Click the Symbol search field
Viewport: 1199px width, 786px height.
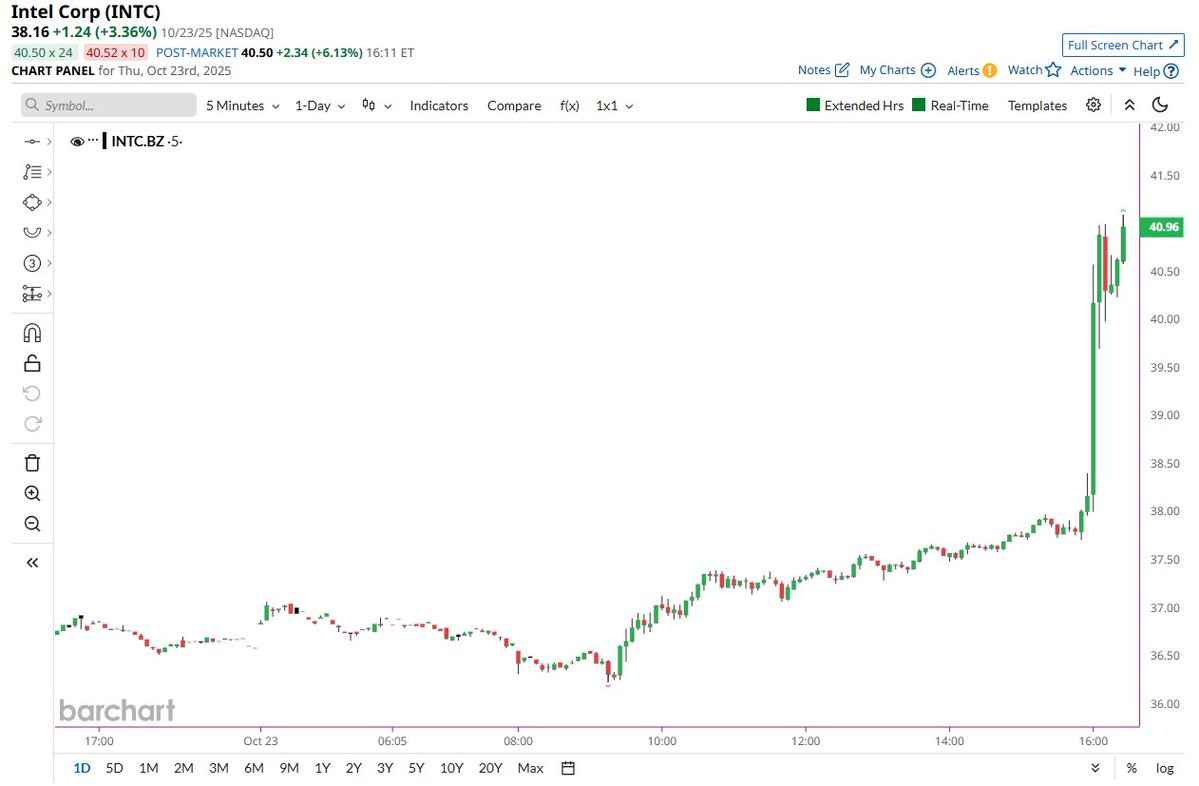click(109, 106)
